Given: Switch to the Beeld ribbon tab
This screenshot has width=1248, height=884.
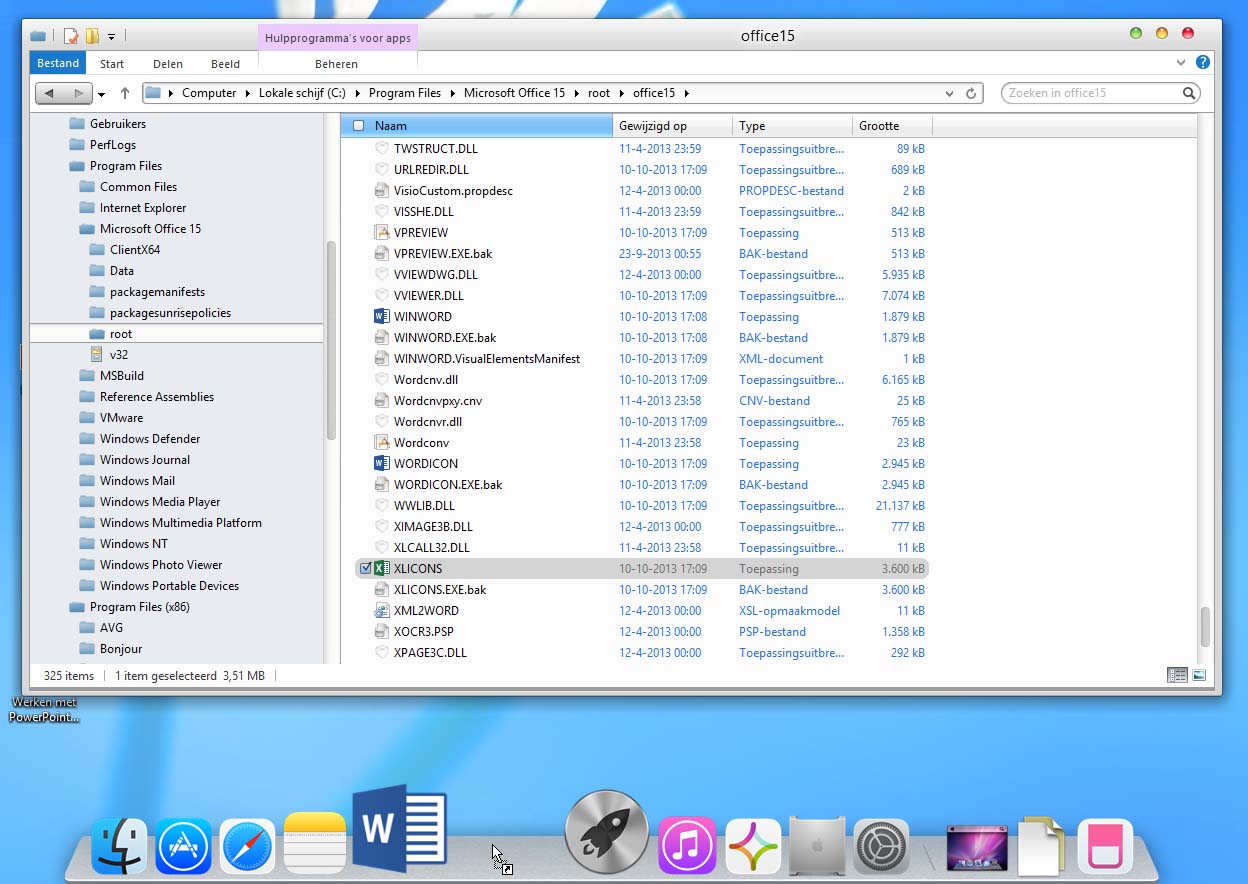Looking at the screenshot, I should pyautogui.click(x=225, y=64).
